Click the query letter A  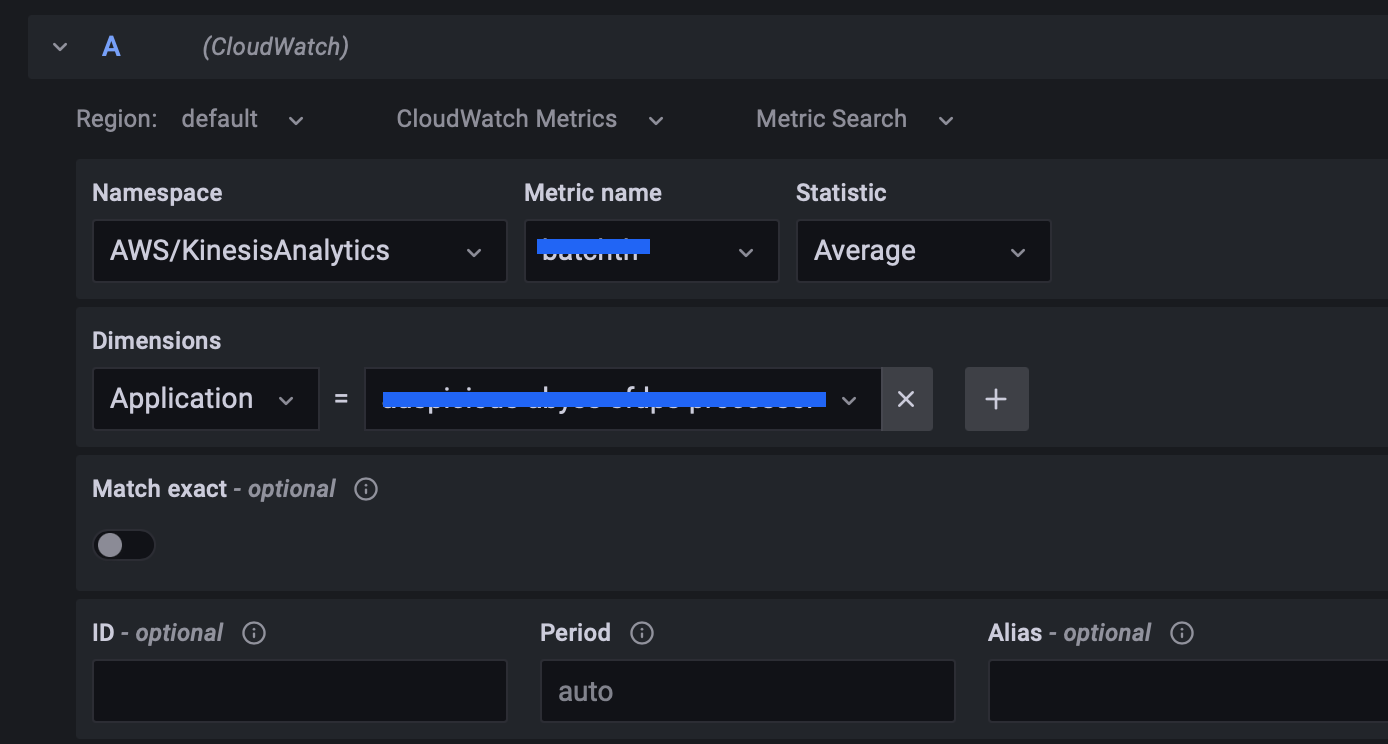click(110, 46)
